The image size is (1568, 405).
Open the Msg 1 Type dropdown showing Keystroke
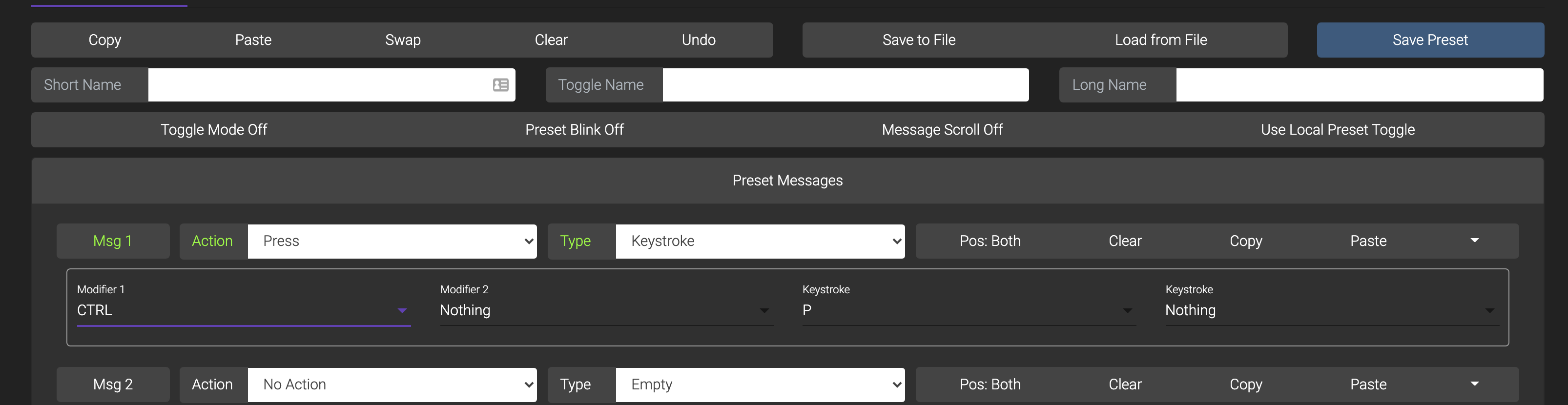tap(760, 242)
